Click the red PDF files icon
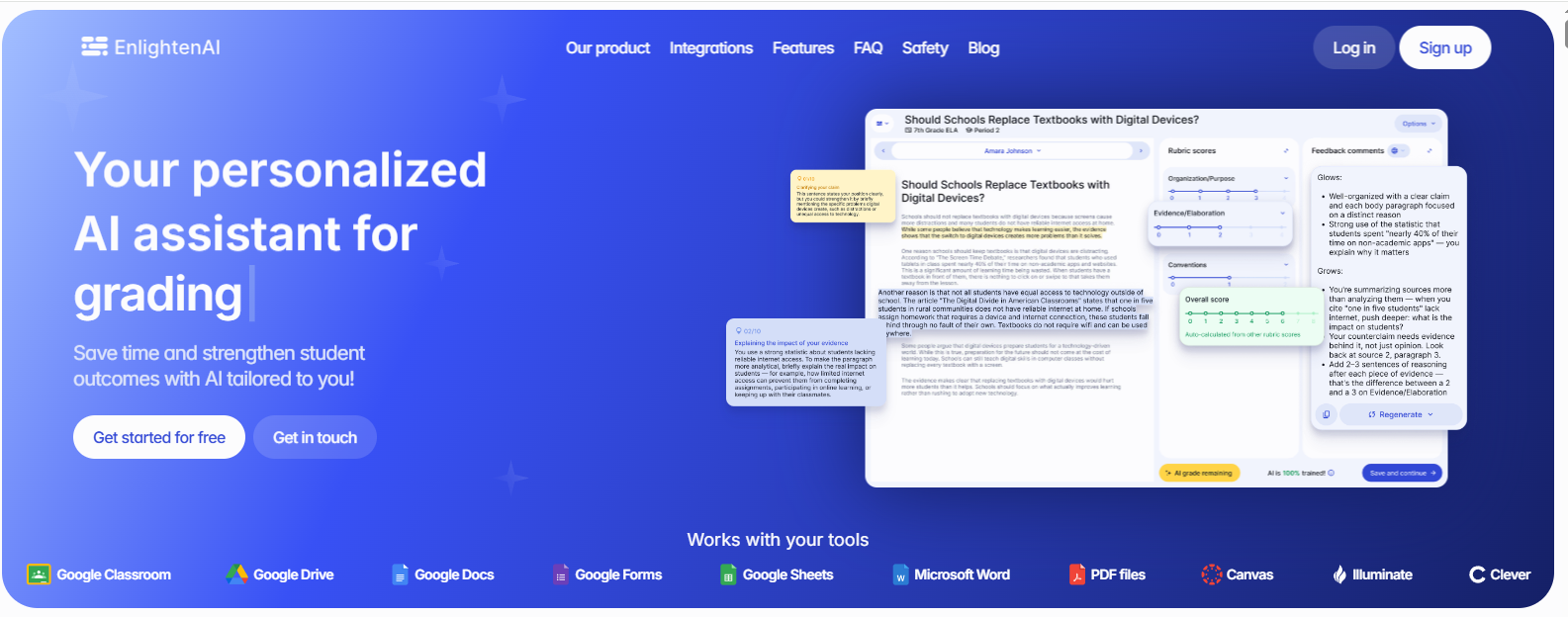The width and height of the screenshot is (1568, 617). 1077,574
